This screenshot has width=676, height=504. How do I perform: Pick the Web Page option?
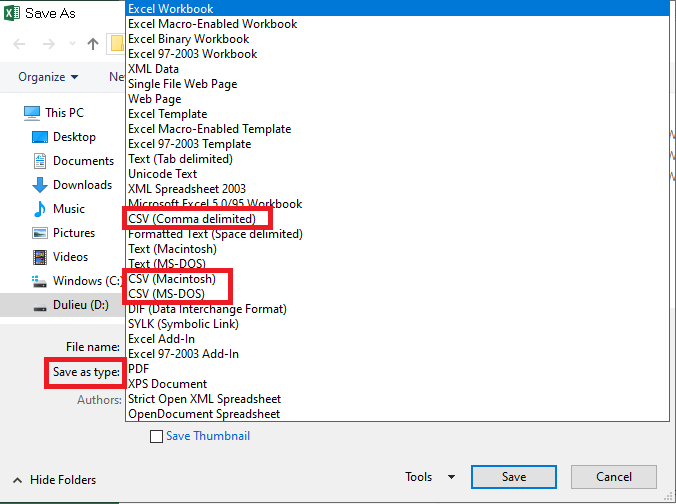[x=397, y=99]
